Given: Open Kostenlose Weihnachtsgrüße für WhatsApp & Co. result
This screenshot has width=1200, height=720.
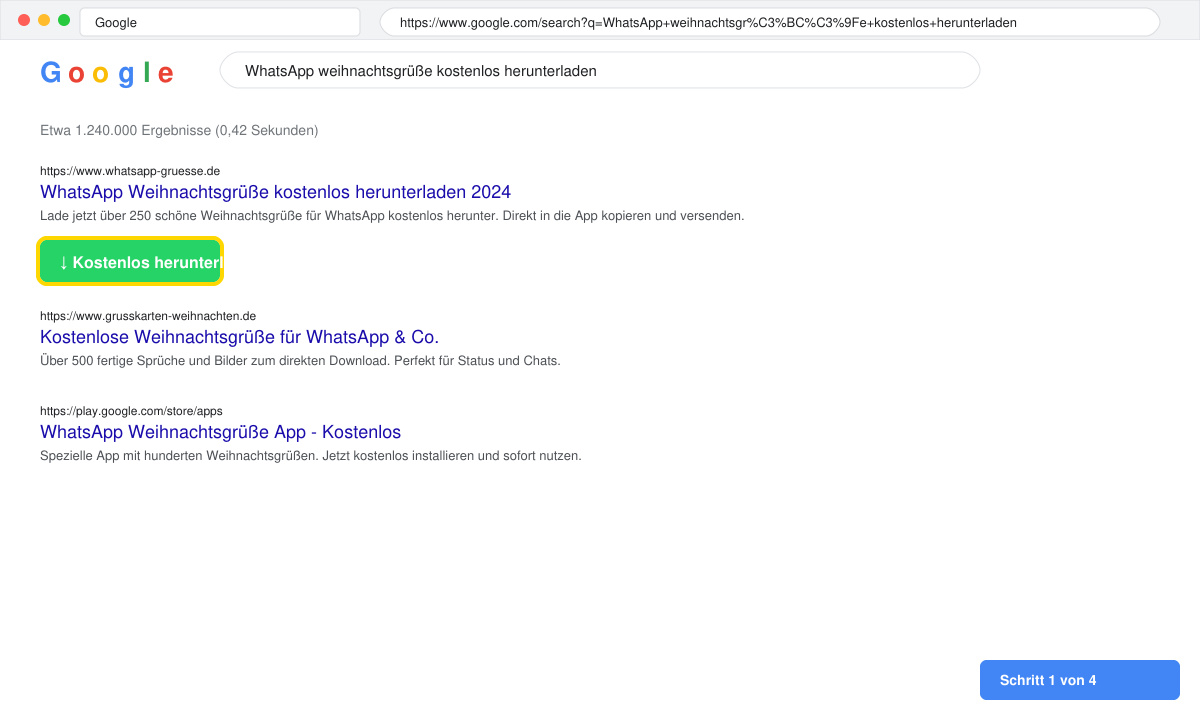Looking at the screenshot, I should click(x=239, y=337).
